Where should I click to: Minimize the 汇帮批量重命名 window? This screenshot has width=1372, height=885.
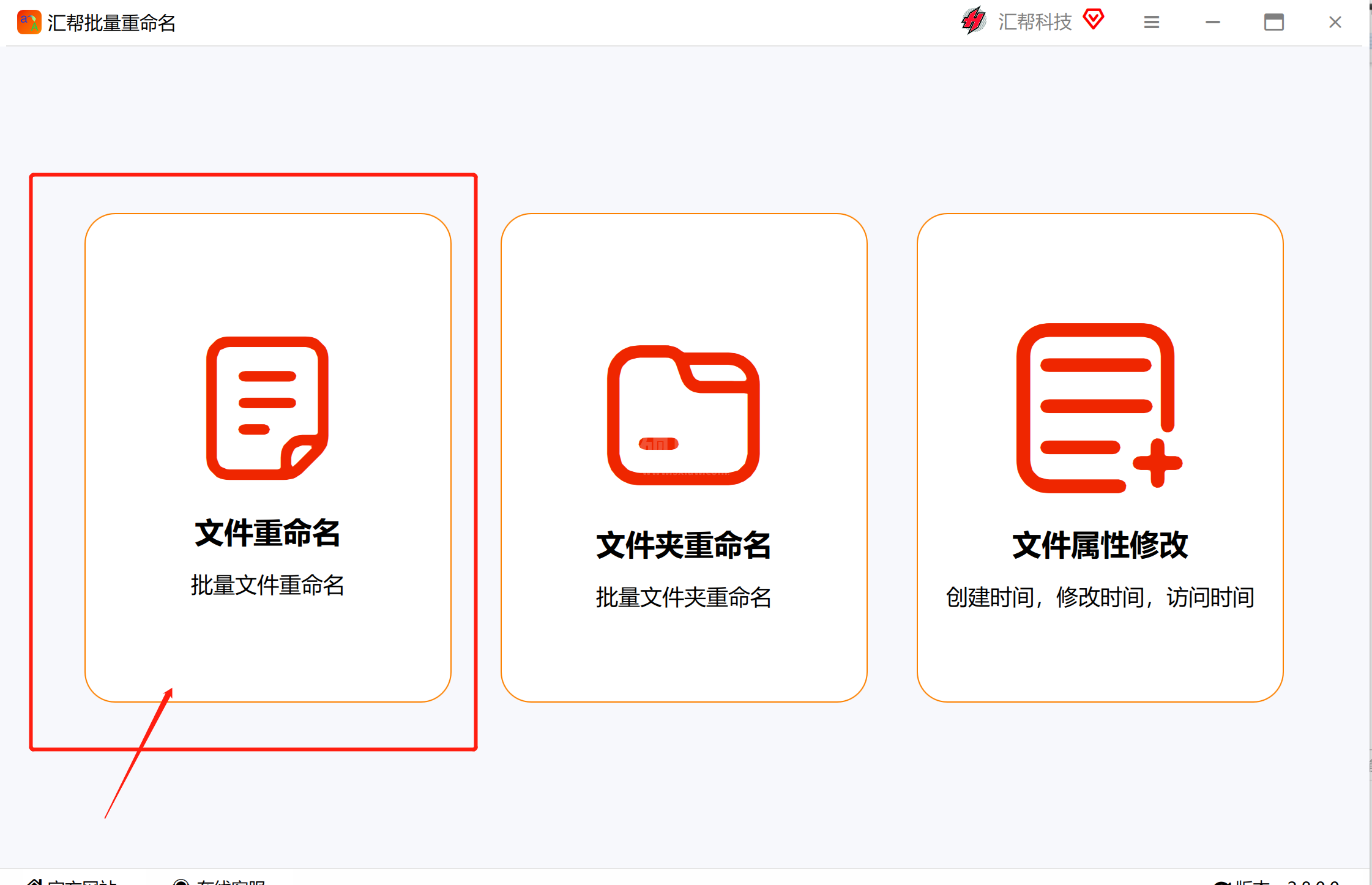(1213, 23)
